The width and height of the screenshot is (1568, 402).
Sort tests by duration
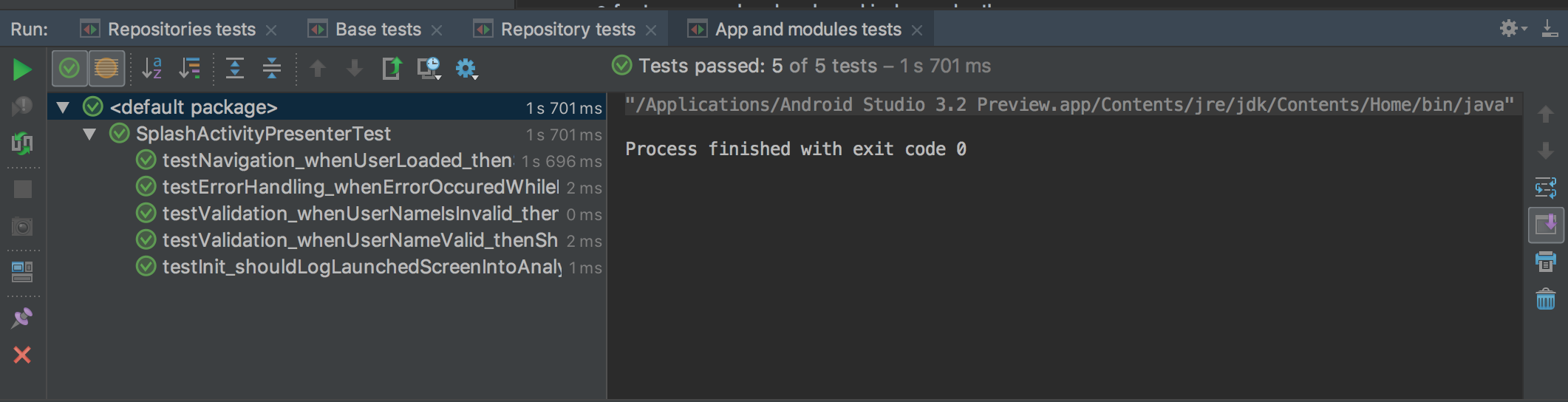(x=190, y=69)
